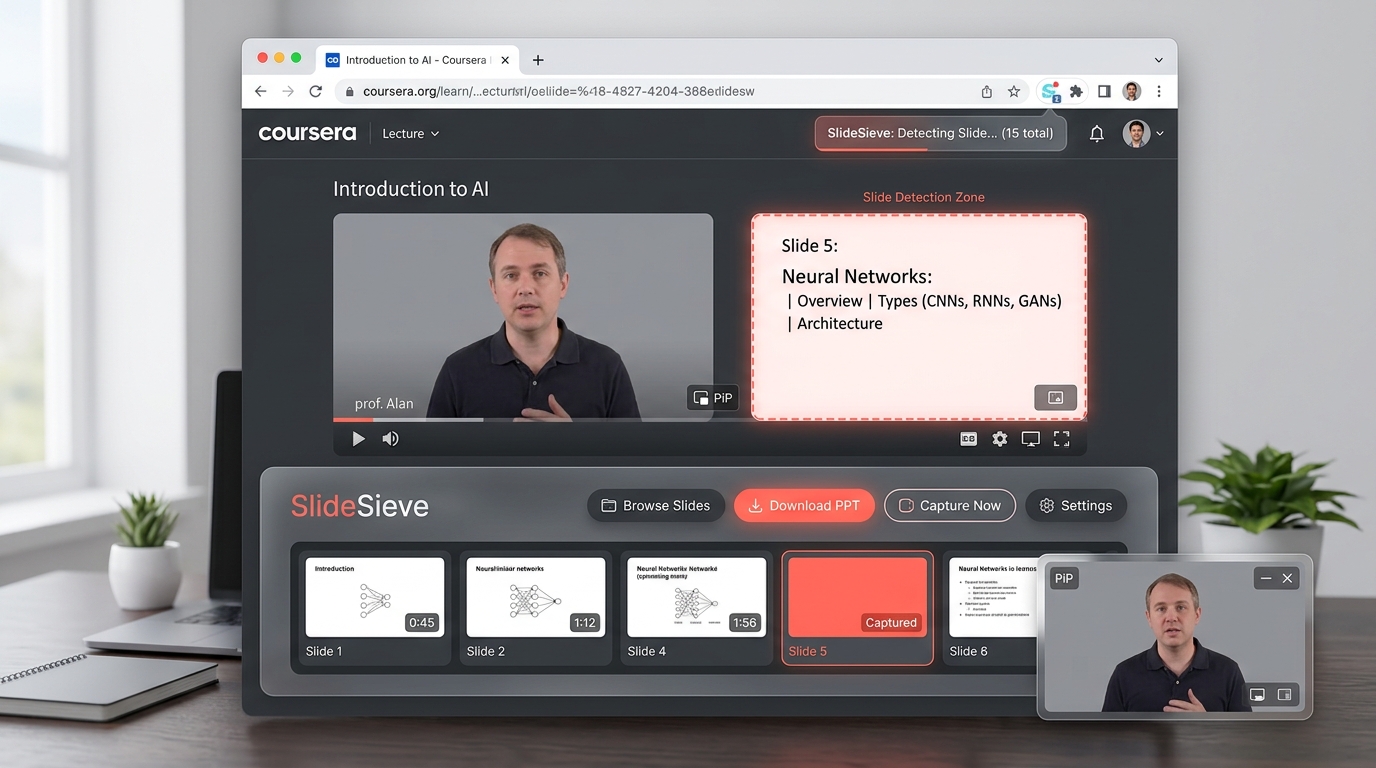Screen dimensions: 1376x768
Task: Go forward with the browser arrow
Action: (x=288, y=91)
